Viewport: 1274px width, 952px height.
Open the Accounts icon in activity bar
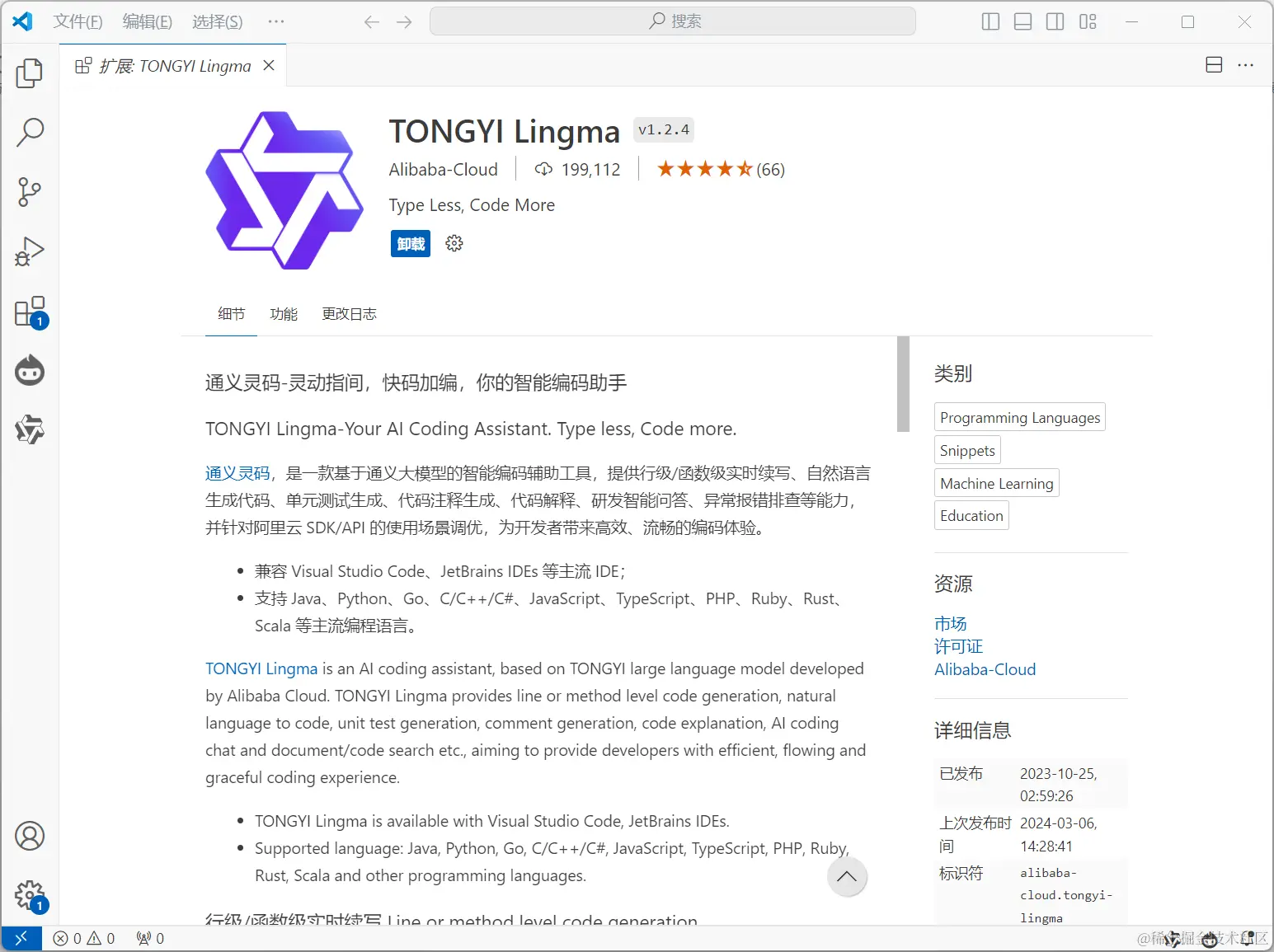30,836
